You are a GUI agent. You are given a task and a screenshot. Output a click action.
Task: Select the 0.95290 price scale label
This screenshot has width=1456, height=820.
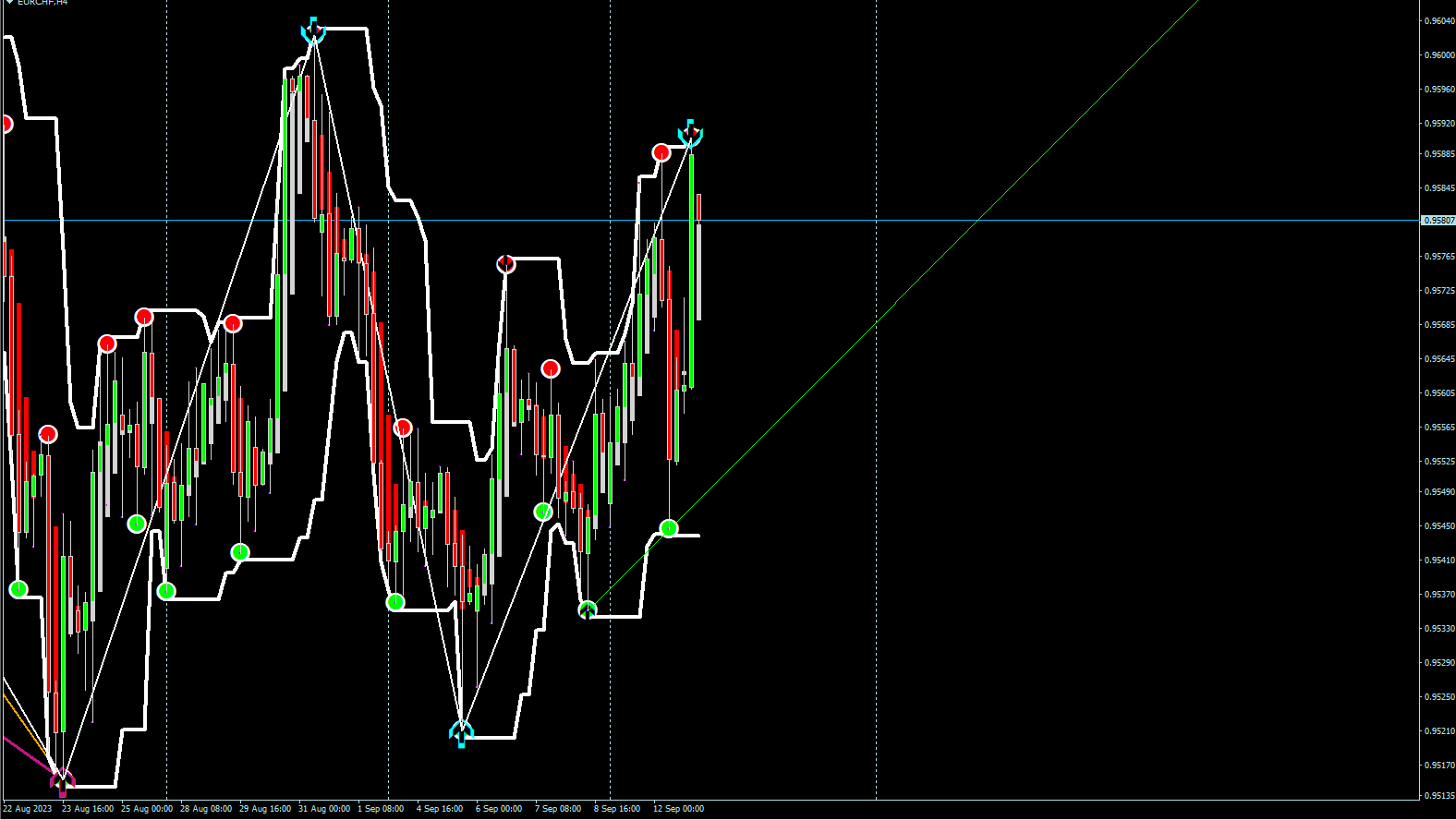point(1439,663)
